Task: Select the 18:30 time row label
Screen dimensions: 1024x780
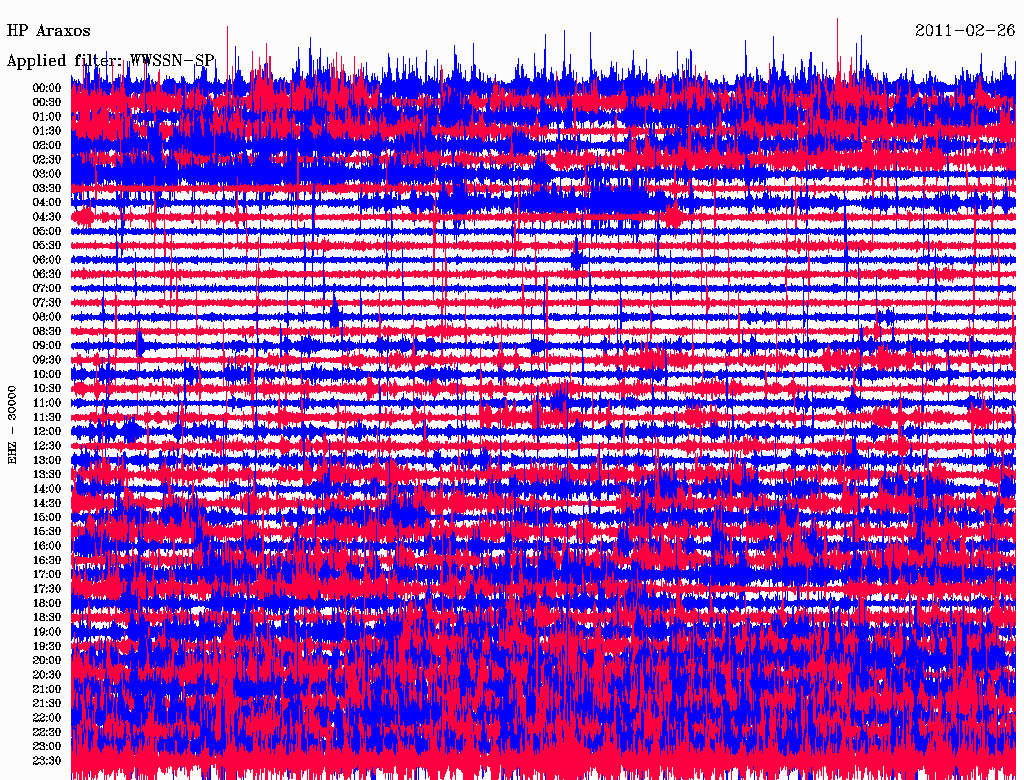Action: click(x=46, y=617)
